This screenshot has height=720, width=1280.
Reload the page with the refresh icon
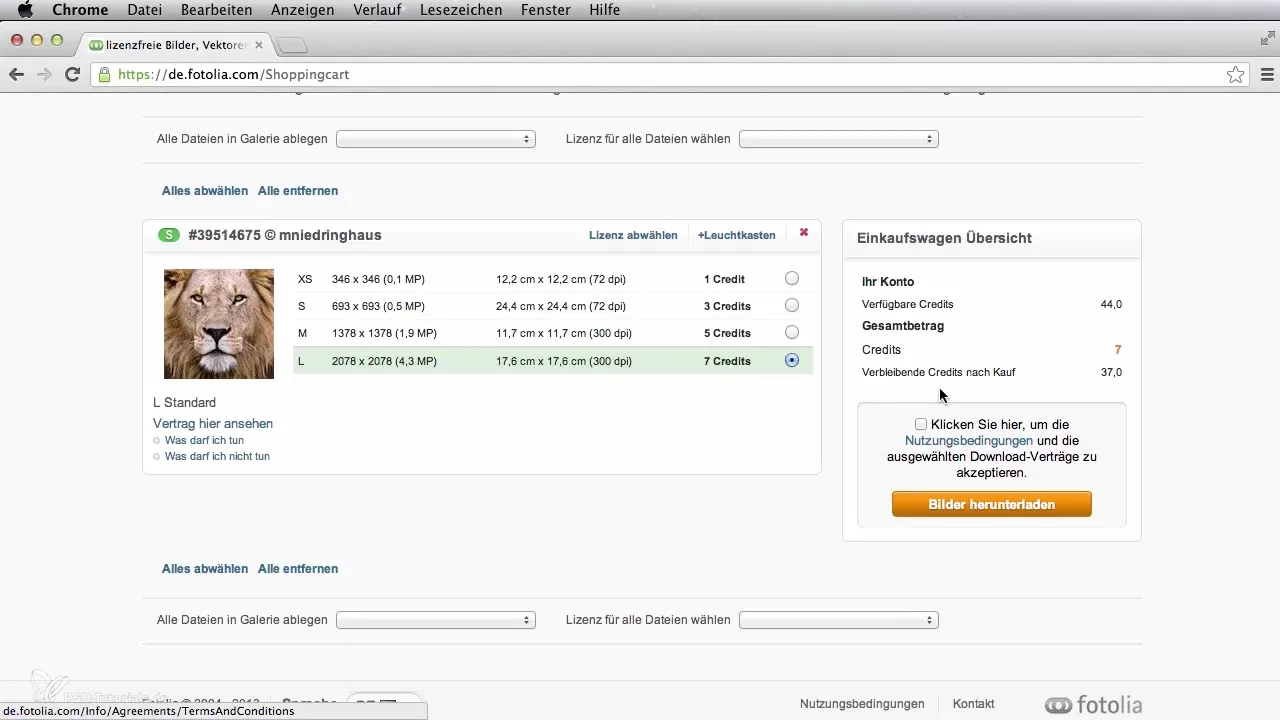(72, 75)
